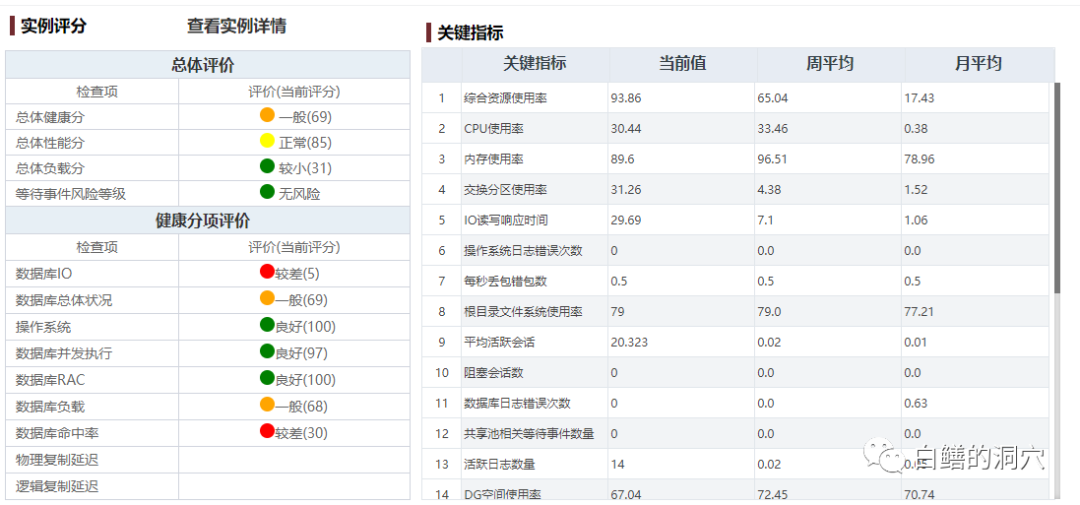Image resolution: width=1080 pixels, height=505 pixels.
Task: Click the red status dot for 数据库命中率
Action: point(267,431)
